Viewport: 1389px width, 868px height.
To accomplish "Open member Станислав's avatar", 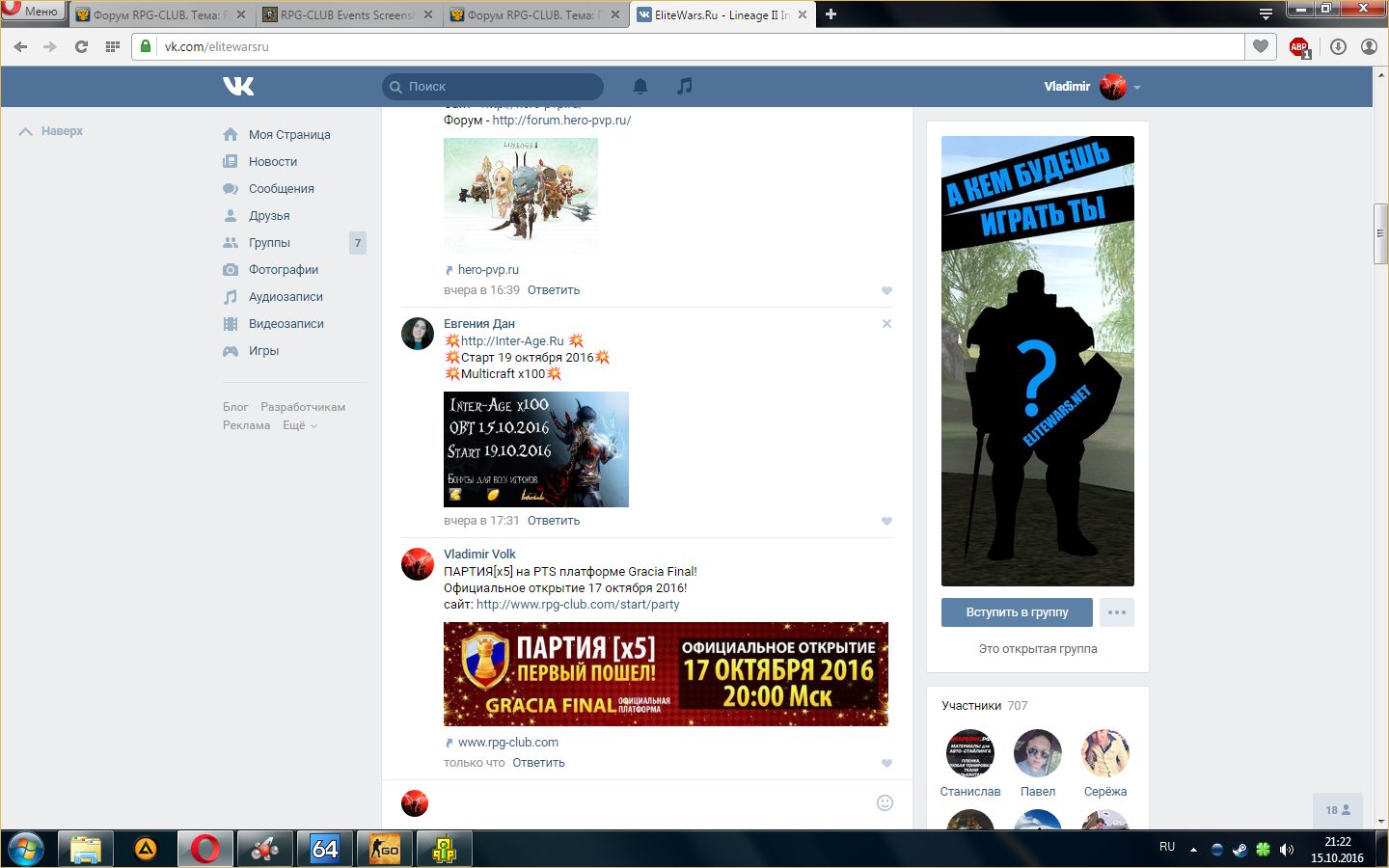I will coord(970,753).
